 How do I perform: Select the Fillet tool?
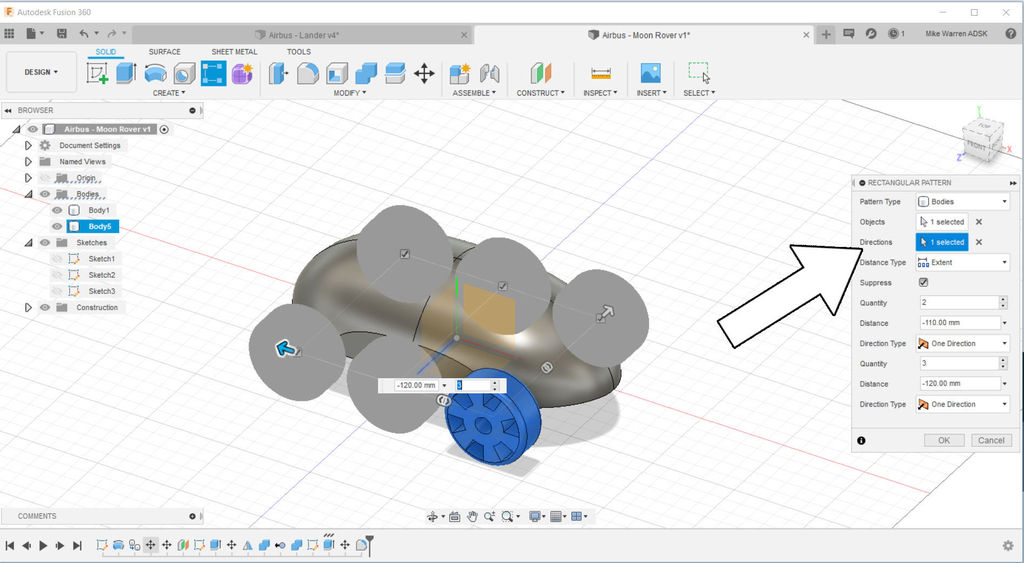point(308,73)
